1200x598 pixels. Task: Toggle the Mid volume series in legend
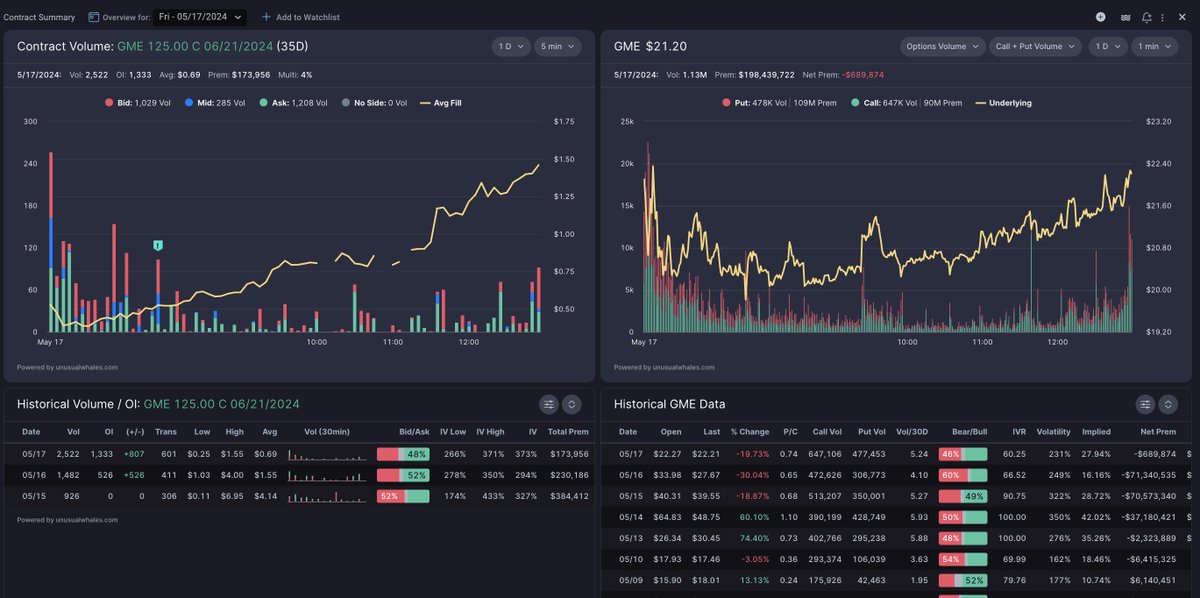coord(215,102)
